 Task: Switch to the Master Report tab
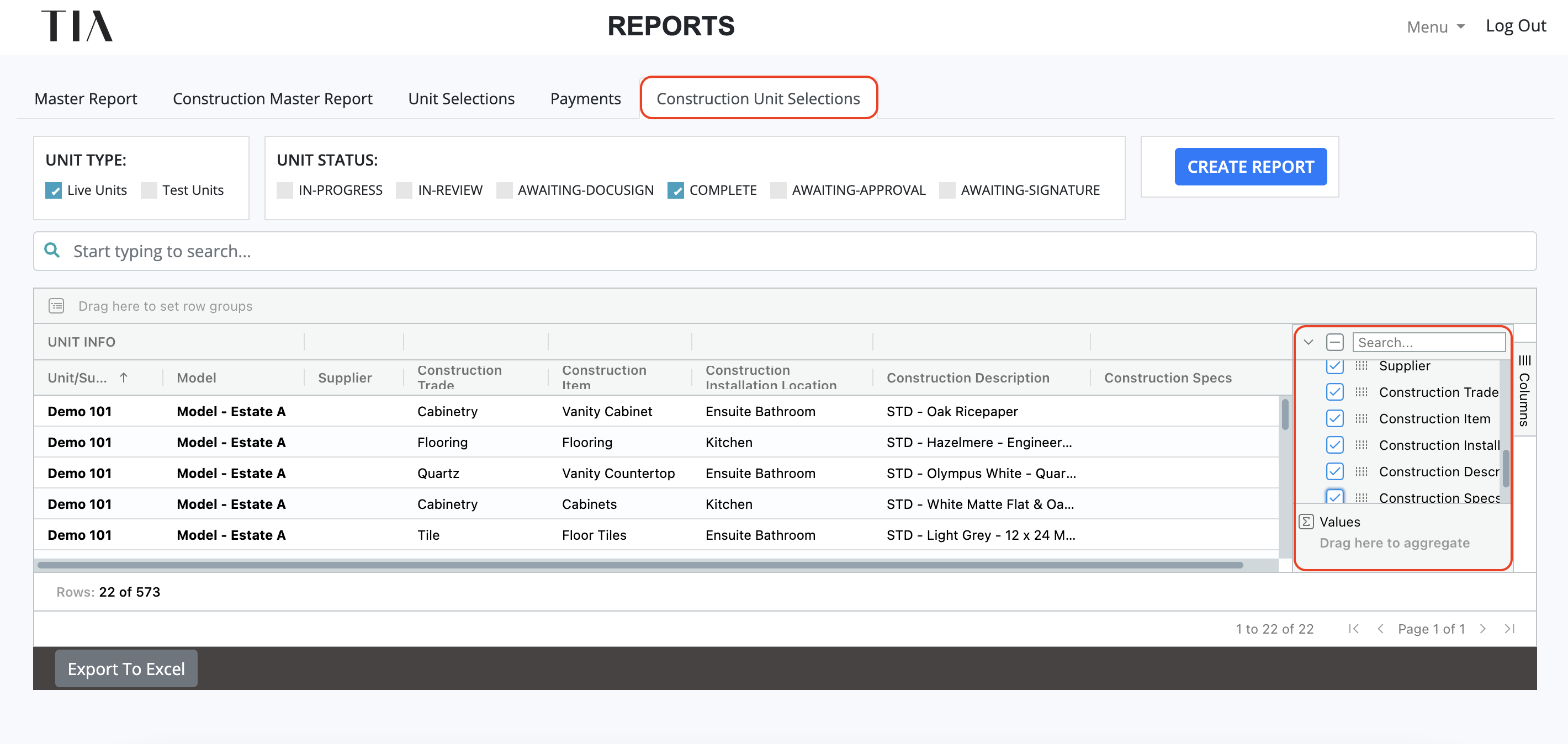pos(86,99)
